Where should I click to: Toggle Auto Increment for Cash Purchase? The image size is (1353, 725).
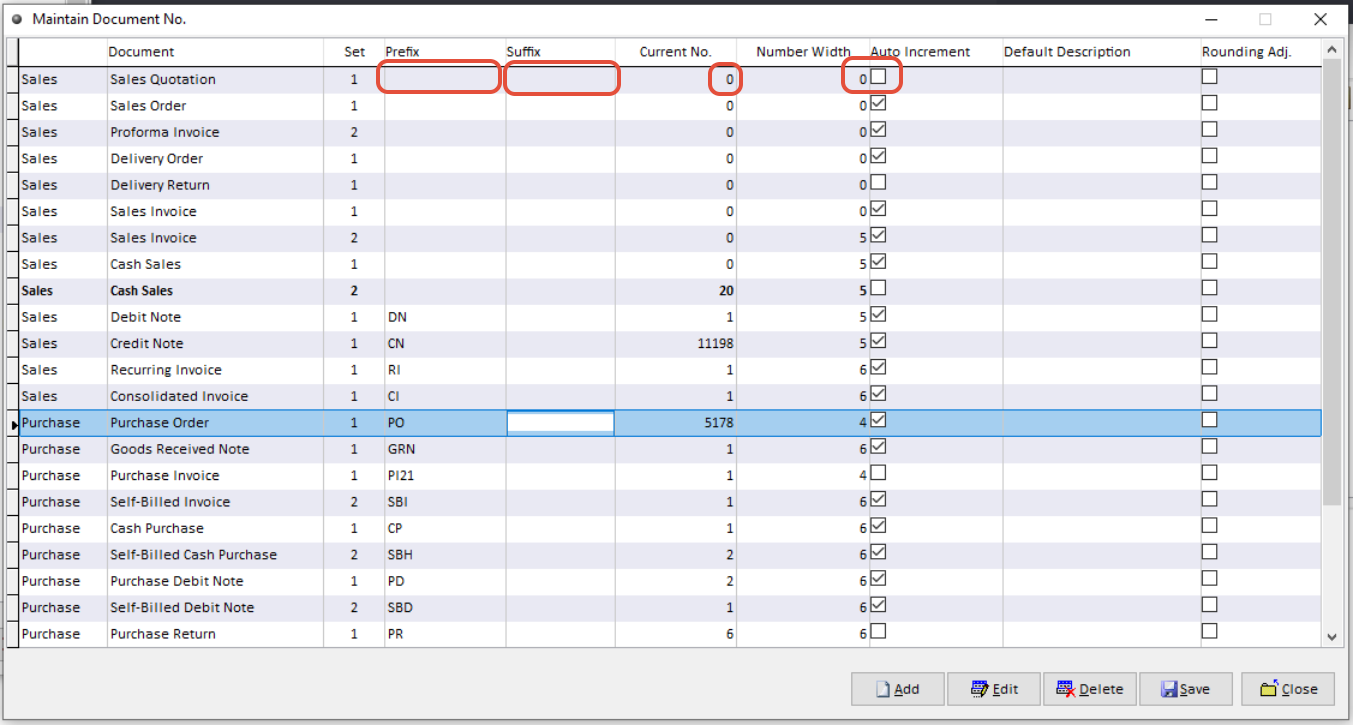pyautogui.click(x=878, y=525)
